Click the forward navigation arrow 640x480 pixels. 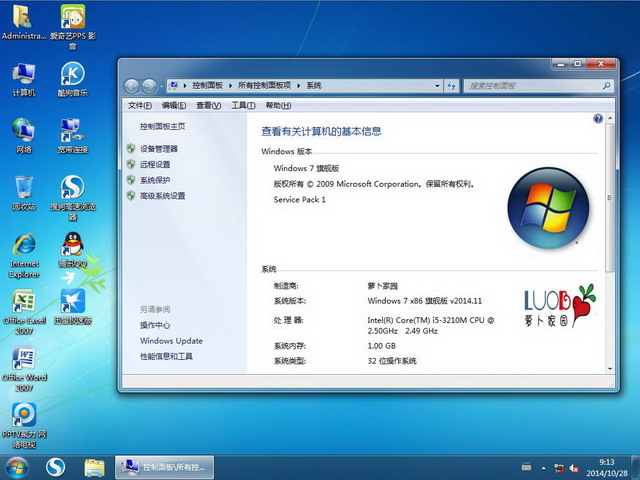149,86
